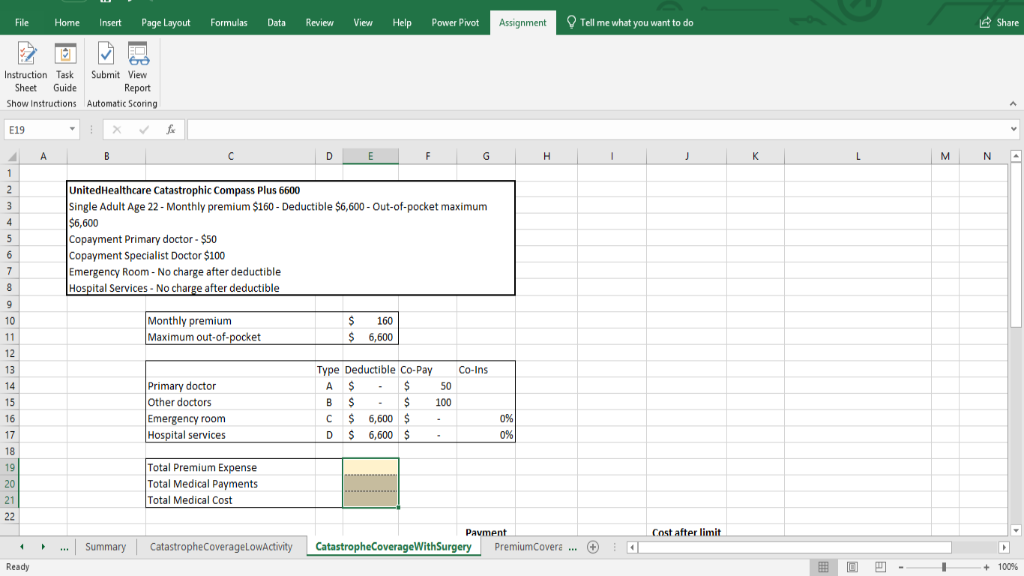Viewport: 1024px width, 576px height.
Task: Open the File menu
Action: [x=22, y=22]
